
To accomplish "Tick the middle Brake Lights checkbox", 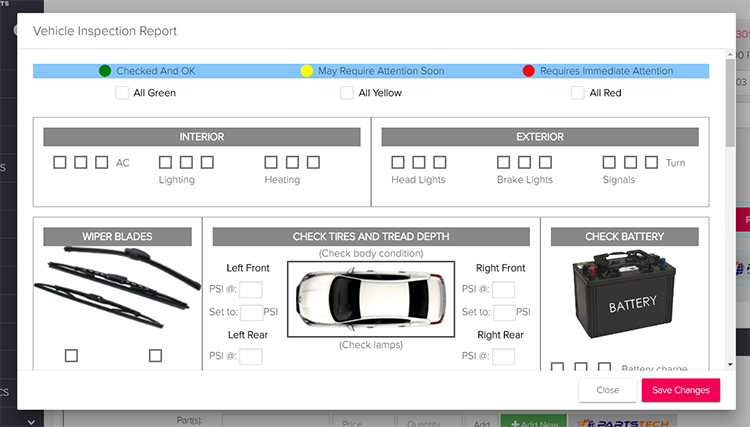I will pyautogui.click(x=525, y=162).
